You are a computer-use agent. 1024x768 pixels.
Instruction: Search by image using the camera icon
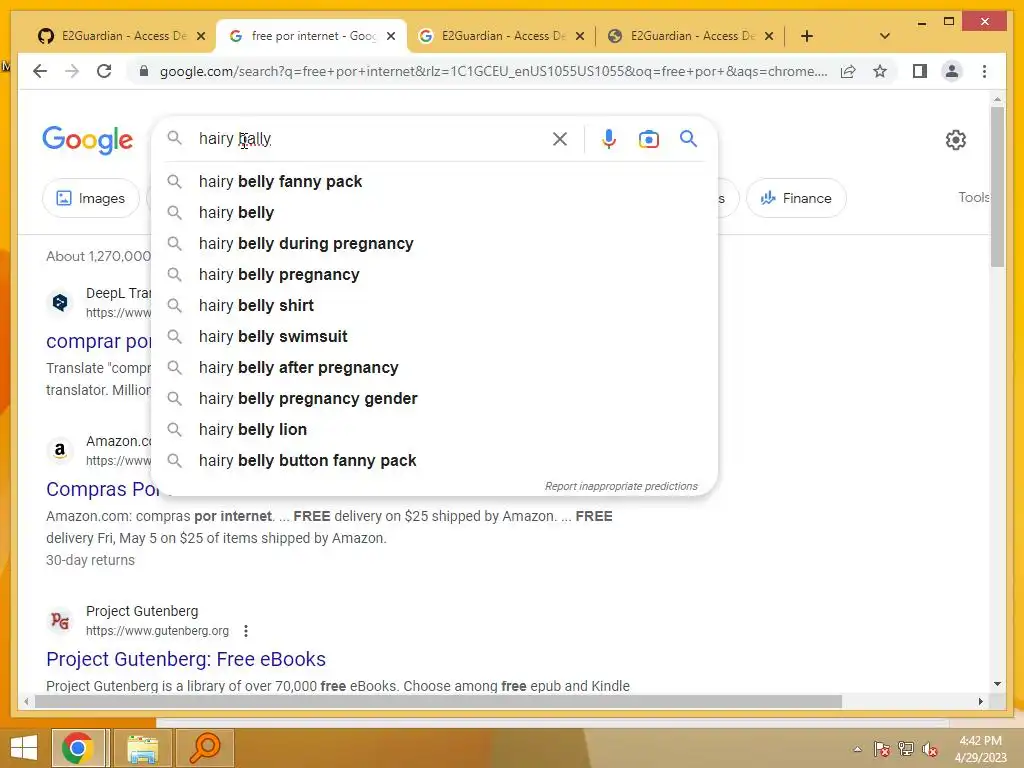[x=648, y=139]
